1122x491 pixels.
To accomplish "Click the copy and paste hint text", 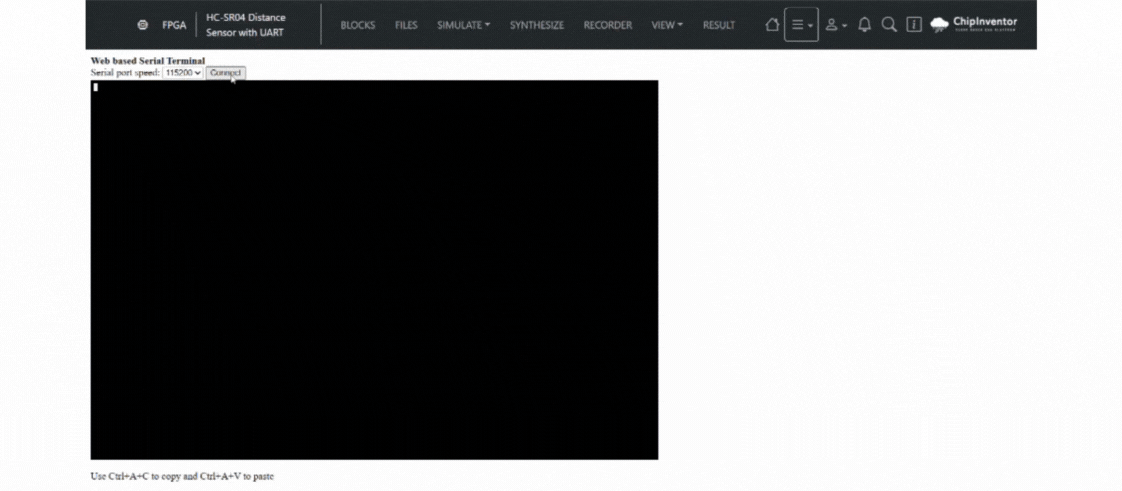I will point(182,476).
